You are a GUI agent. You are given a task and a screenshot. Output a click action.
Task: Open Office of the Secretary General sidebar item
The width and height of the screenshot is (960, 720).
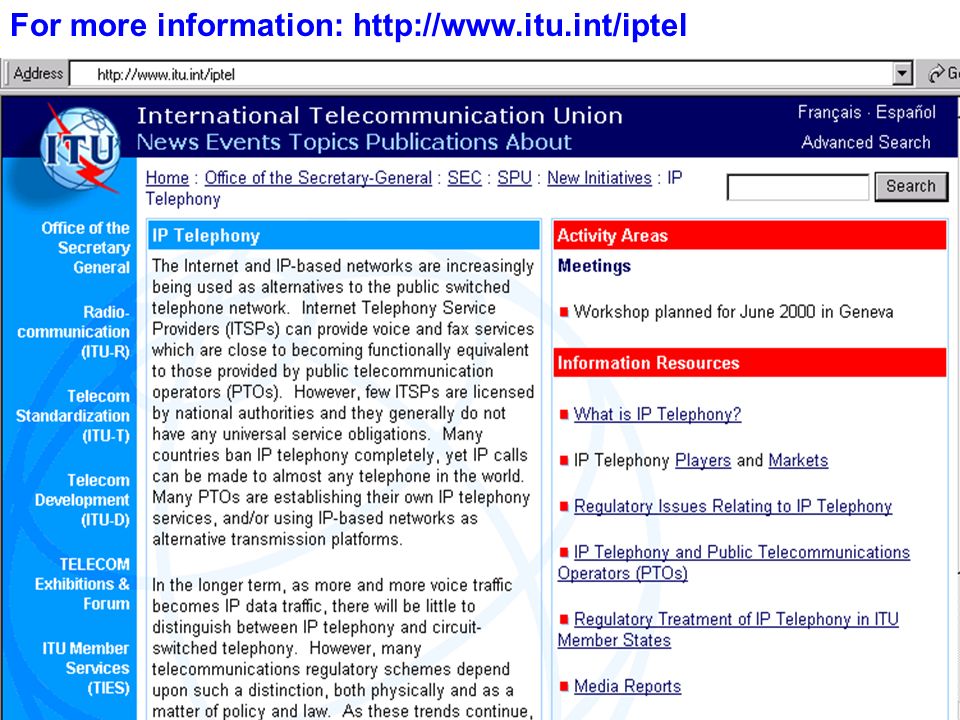tap(86, 248)
